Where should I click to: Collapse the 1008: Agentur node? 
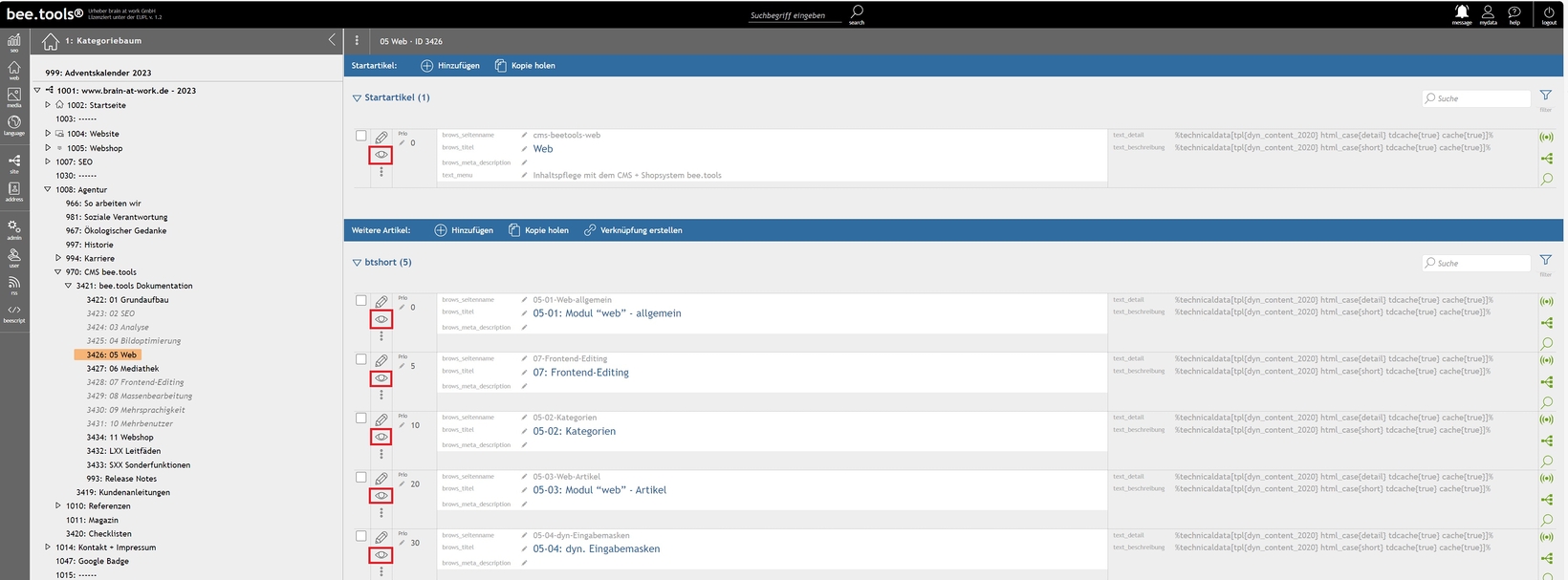[48, 189]
